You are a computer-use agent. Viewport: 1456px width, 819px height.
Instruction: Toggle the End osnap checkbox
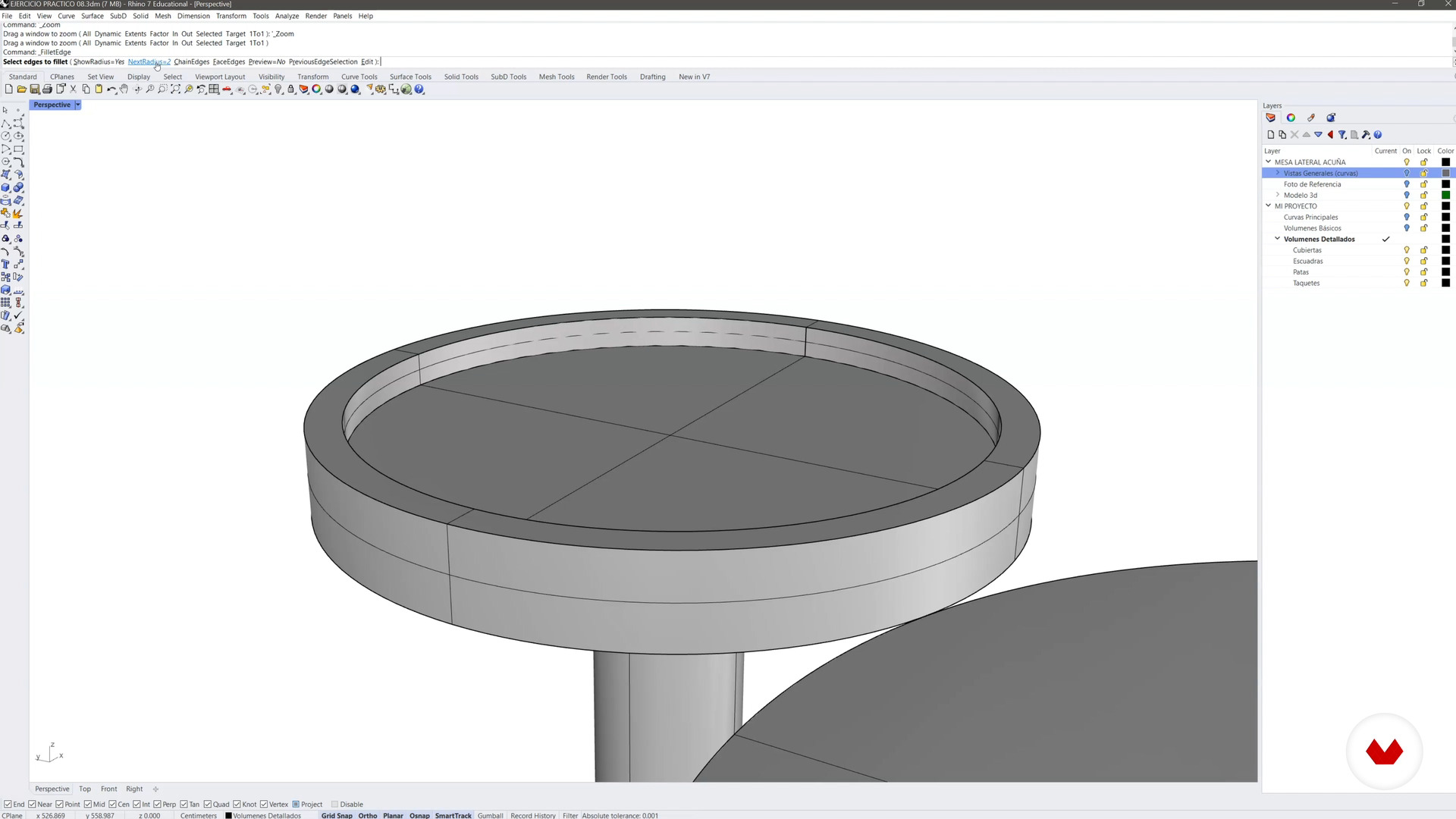point(8,805)
